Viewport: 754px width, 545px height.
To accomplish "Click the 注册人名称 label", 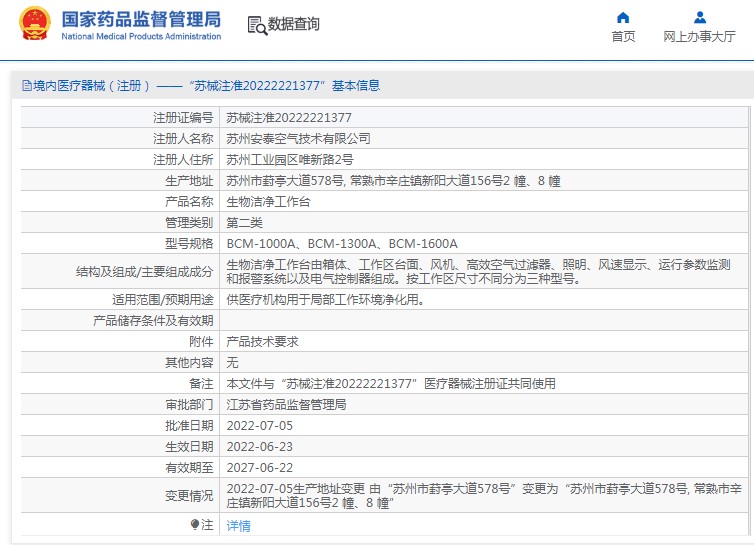I will click(183, 139).
